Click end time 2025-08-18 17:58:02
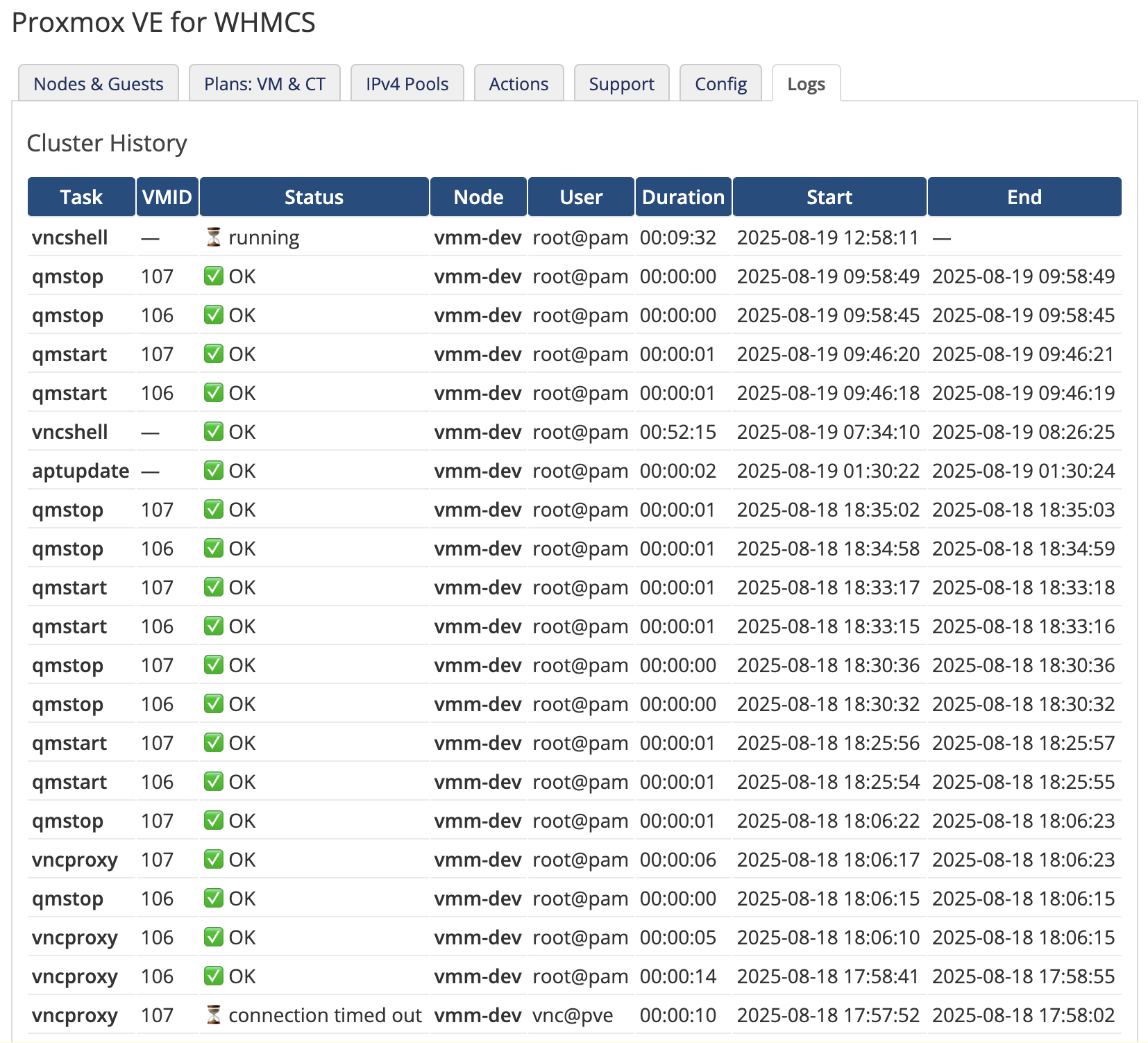 [1023, 1015]
